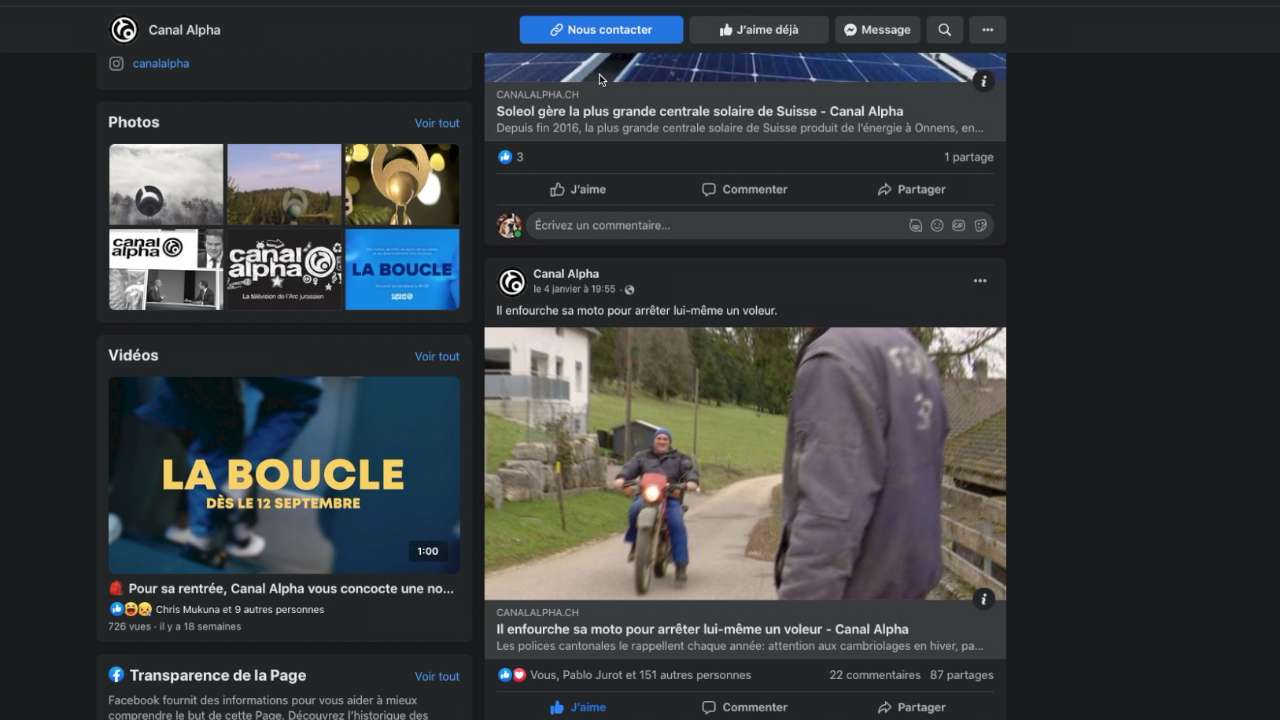Image resolution: width=1280 pixels, height=720 pixels.
Task: Unlike the motorcycle thief post
Action: tap(578, 707)
